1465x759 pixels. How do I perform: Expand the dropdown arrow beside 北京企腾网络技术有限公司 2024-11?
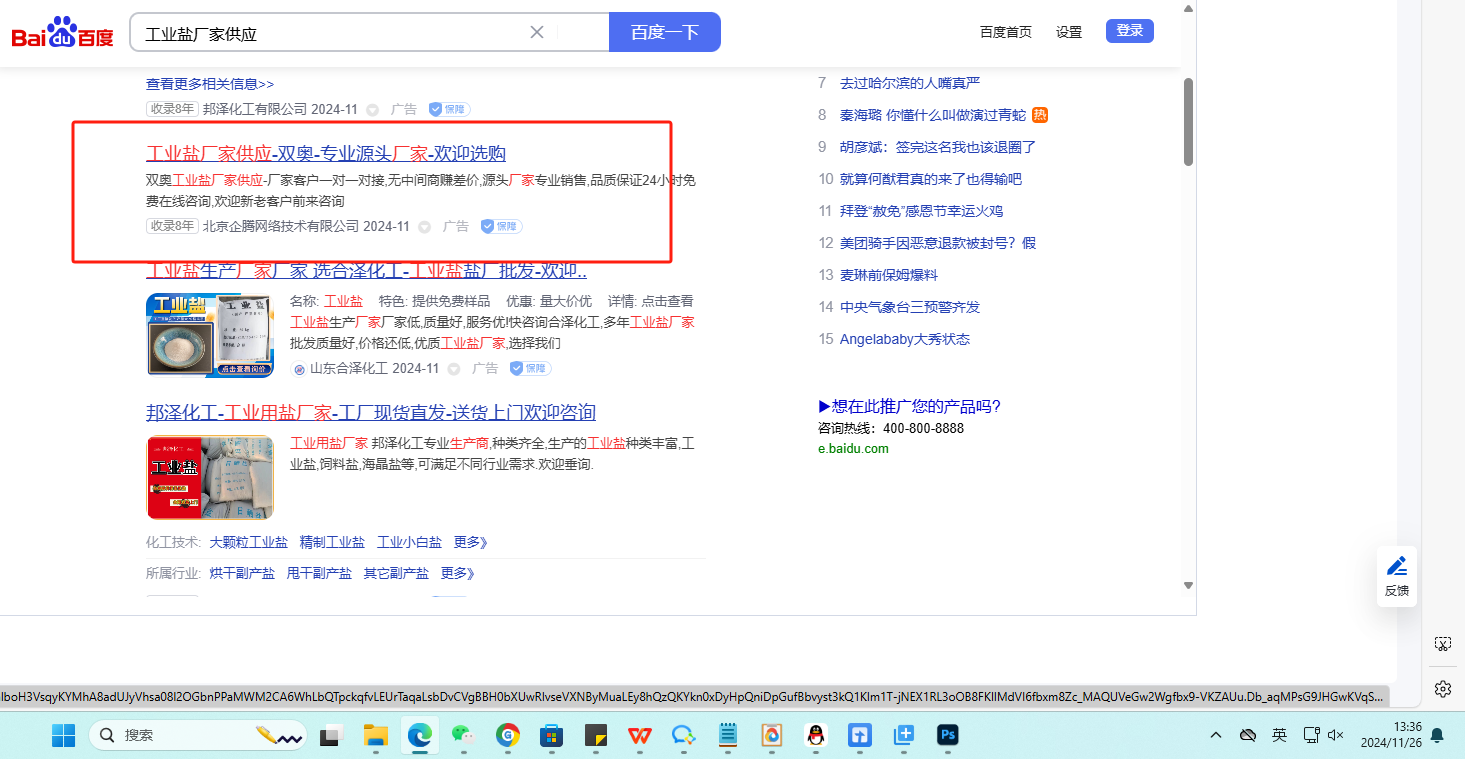coord(424,227)
